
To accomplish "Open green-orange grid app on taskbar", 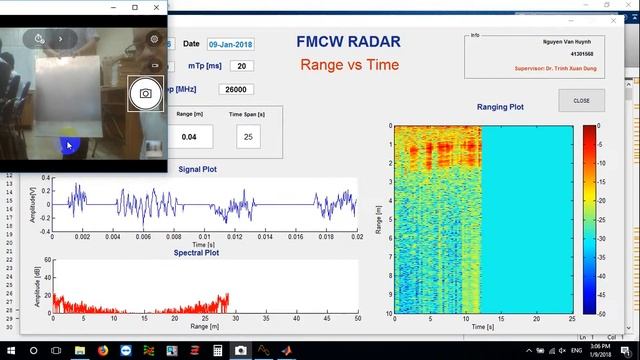I will pos(149,351).
